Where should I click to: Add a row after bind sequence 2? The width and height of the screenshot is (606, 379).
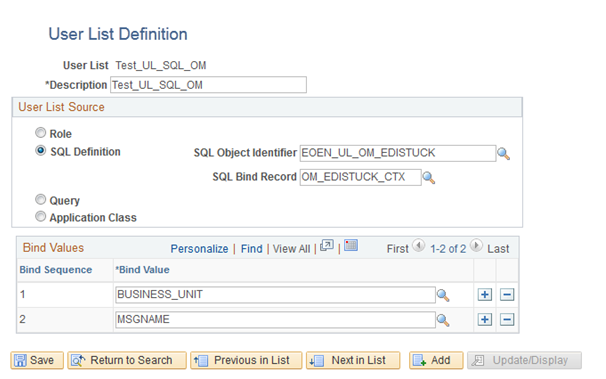click(x=485, y=320)
